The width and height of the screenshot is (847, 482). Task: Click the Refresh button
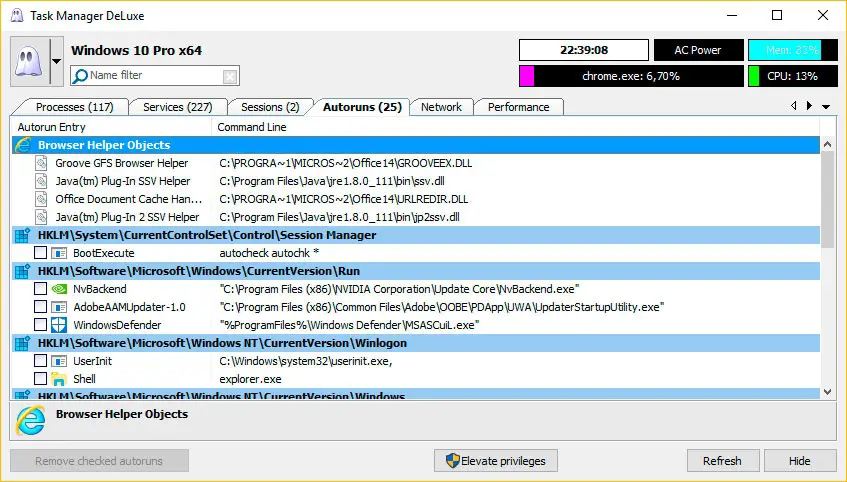point(723,461)
